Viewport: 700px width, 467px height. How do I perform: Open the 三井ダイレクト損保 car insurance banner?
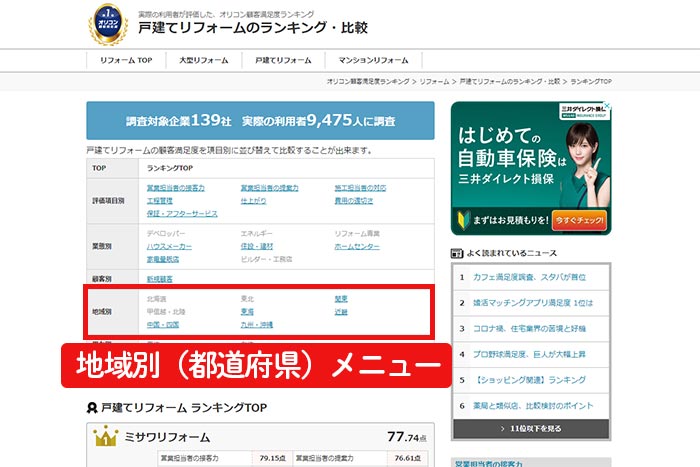coord(531,168)
